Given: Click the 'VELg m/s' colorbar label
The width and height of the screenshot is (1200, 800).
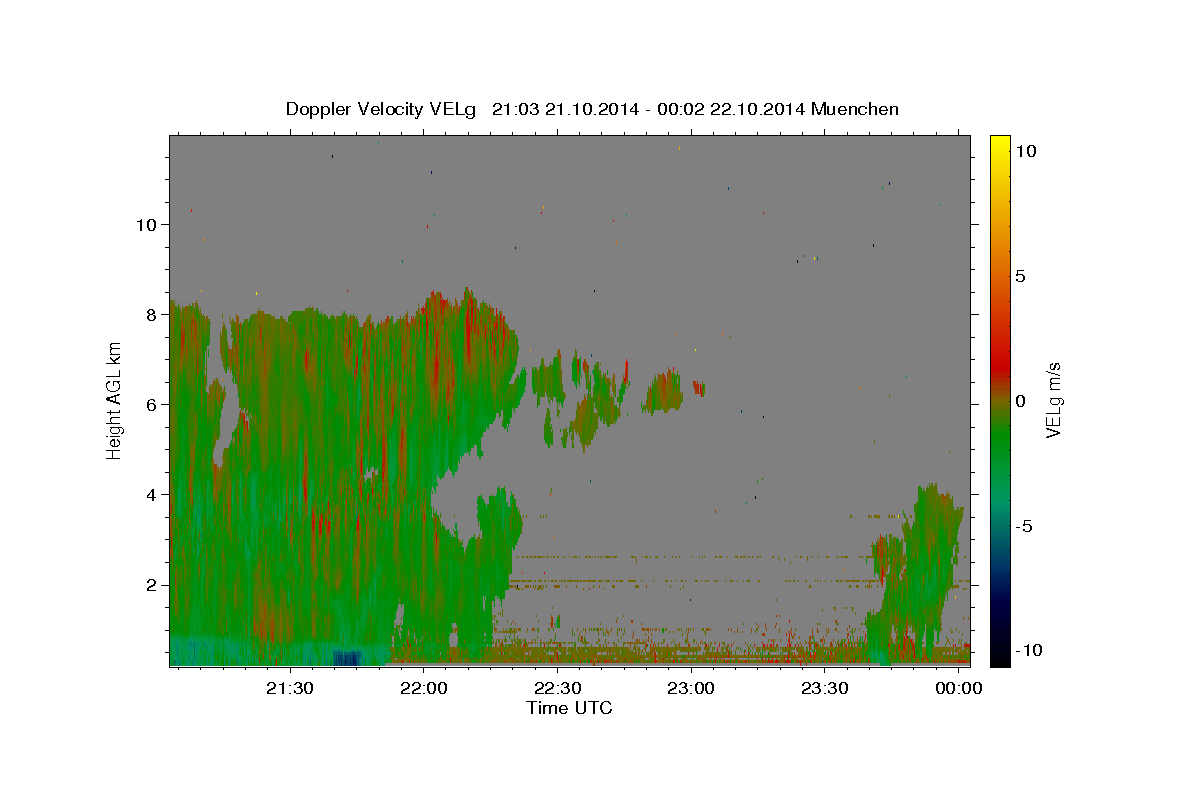Looking at the screenshot, I should (1053, 401).
